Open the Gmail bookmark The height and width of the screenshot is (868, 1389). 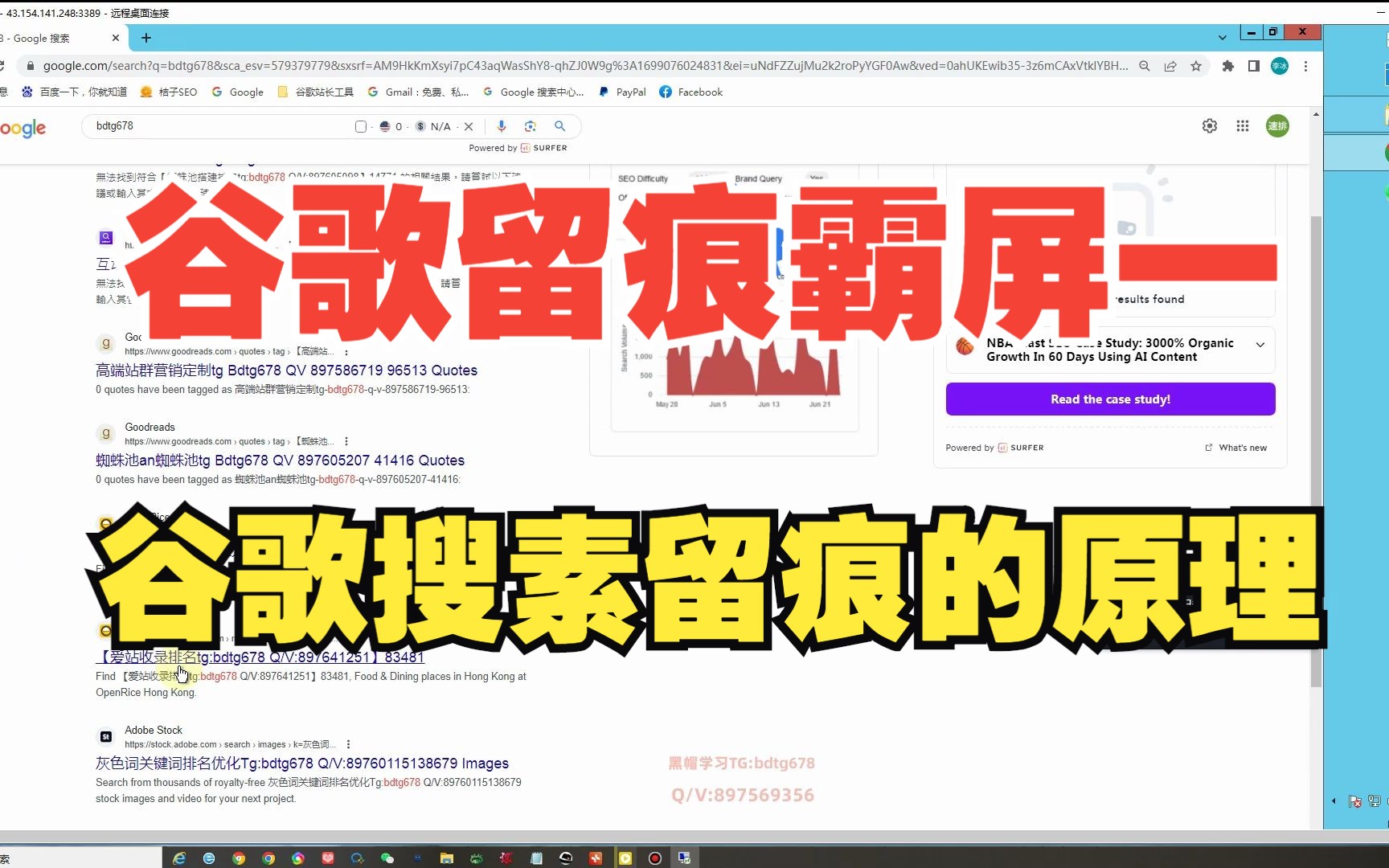coord(418,92)
